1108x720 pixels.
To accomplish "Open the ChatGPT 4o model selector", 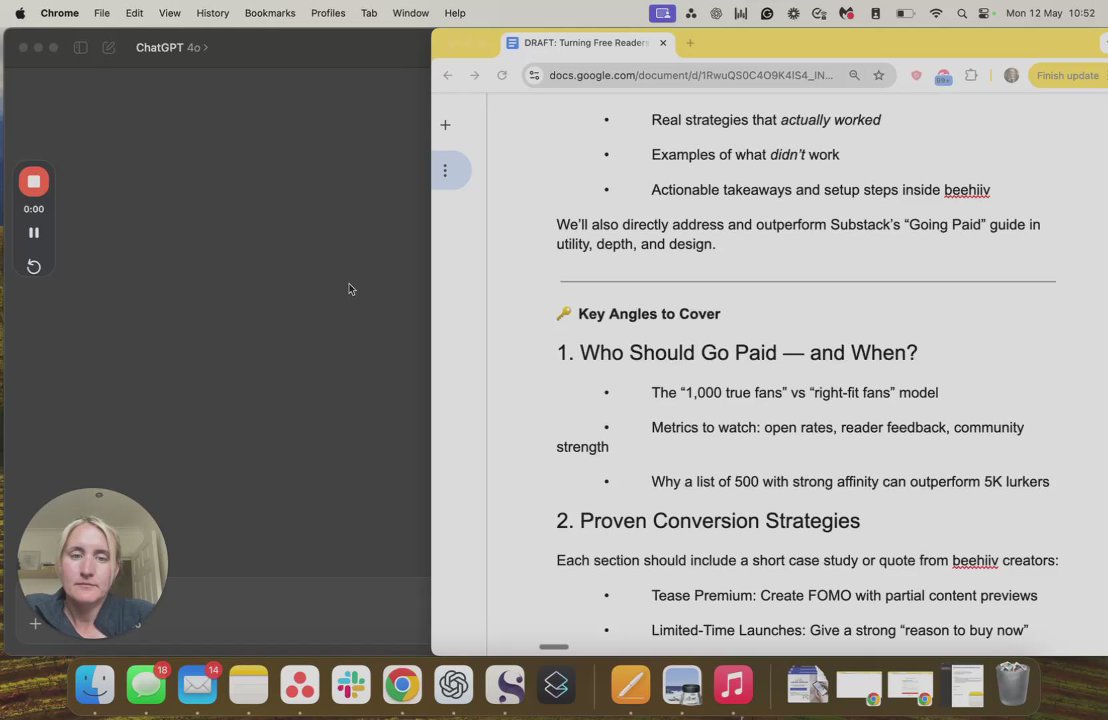I will [172, 47].
